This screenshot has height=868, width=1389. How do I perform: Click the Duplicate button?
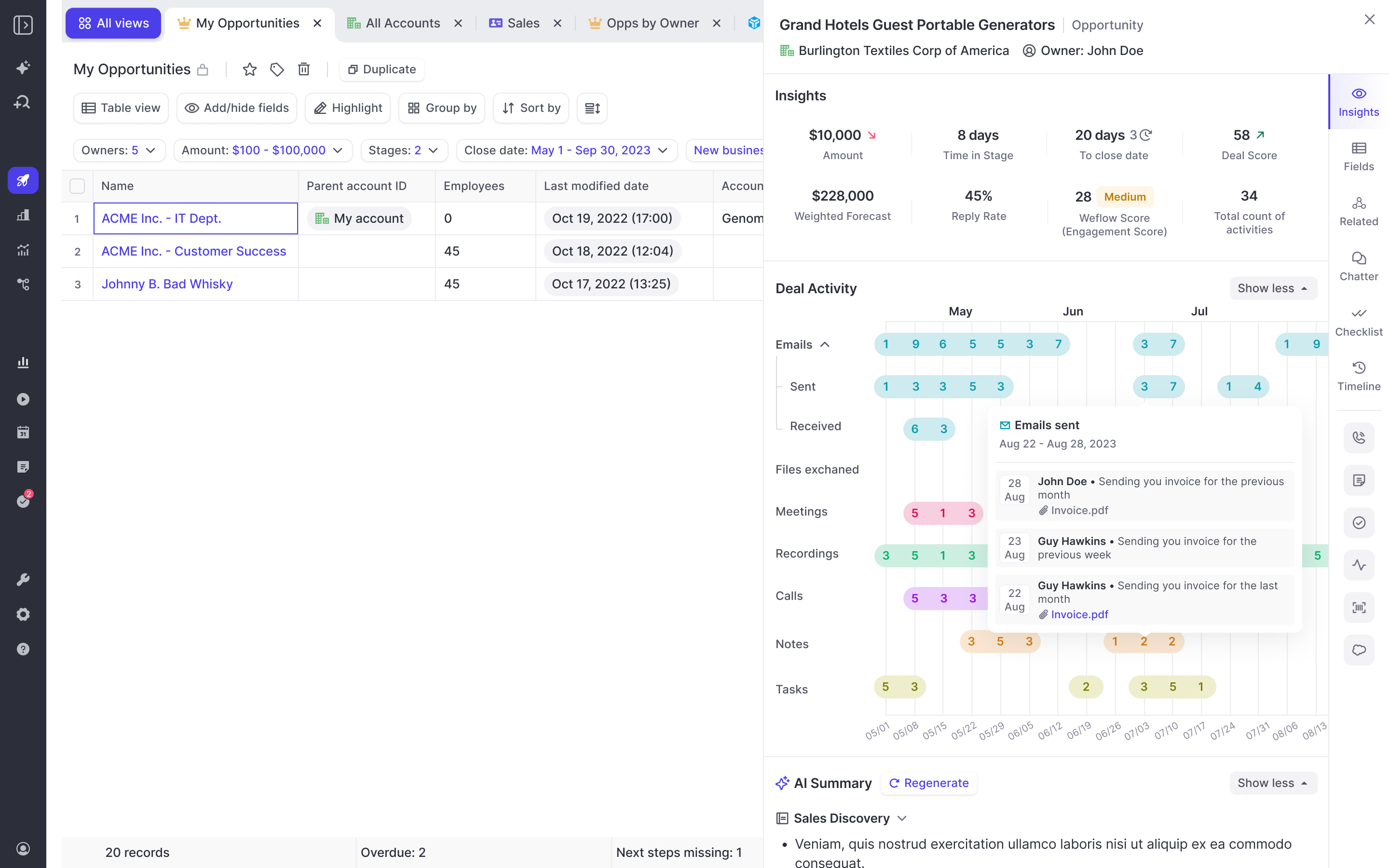pos(381,69)
